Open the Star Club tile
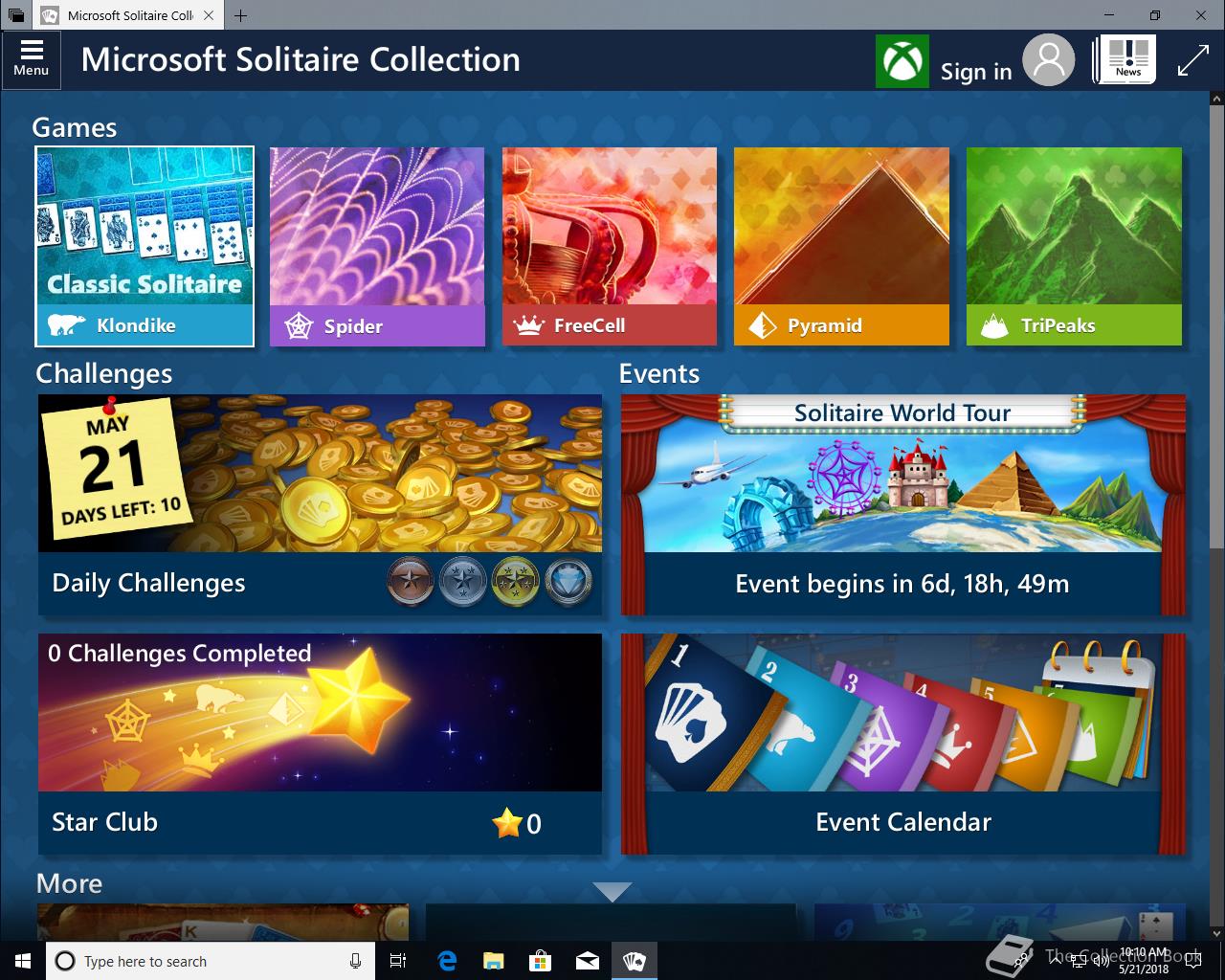 320,744
